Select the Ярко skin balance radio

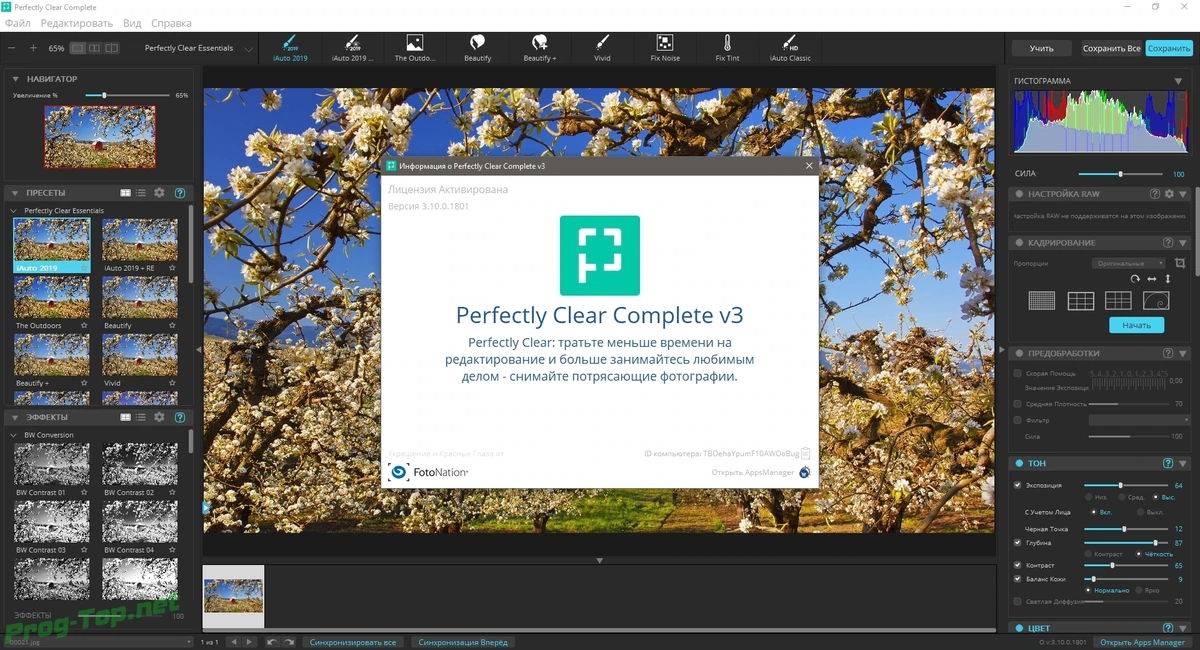point(1139,590)
